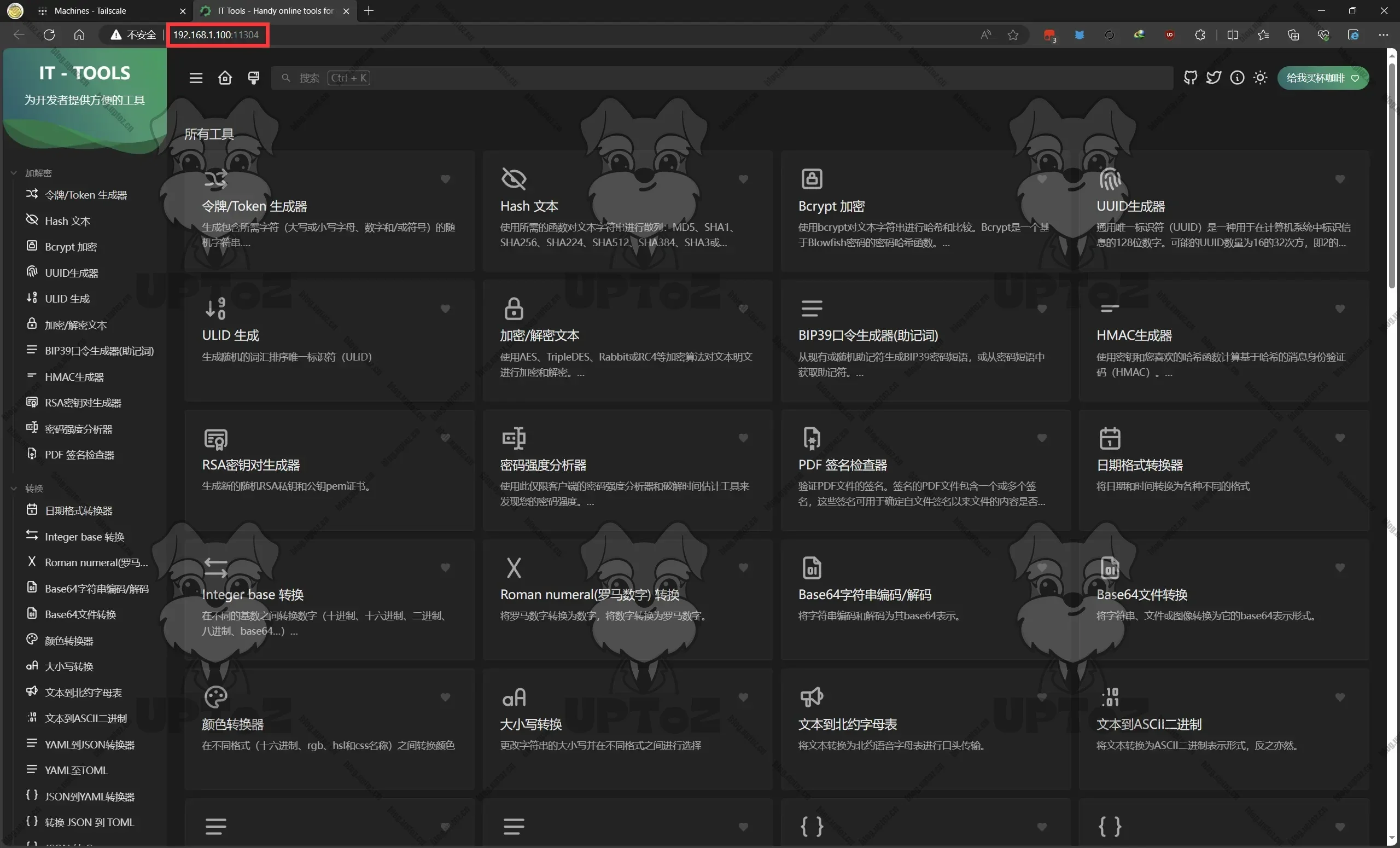Click the RSA密钥对生成器 card certificate icon
Viewport: 1400px width, 848px height.
[x=216, y=438]
